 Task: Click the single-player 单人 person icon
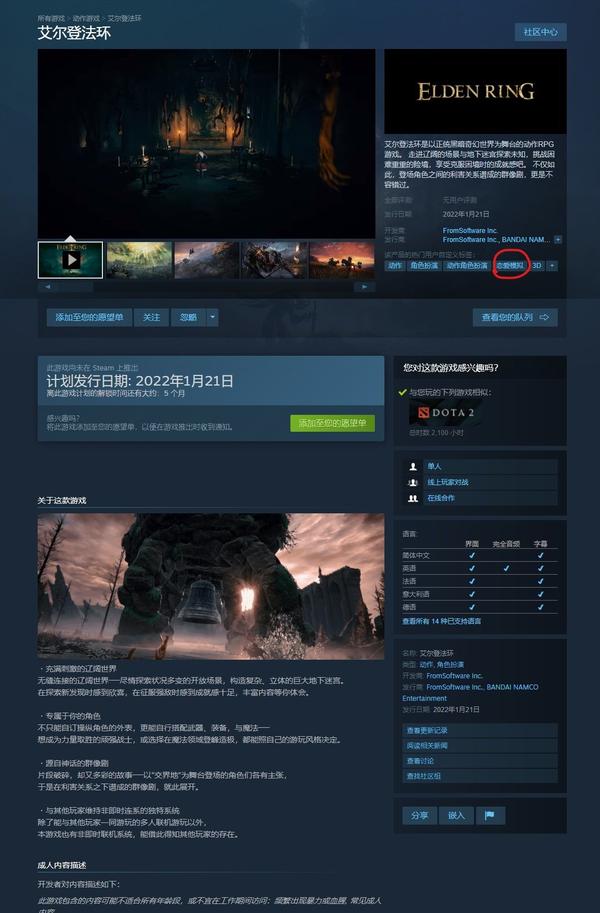pyautogui.click(x=413, y=466)
